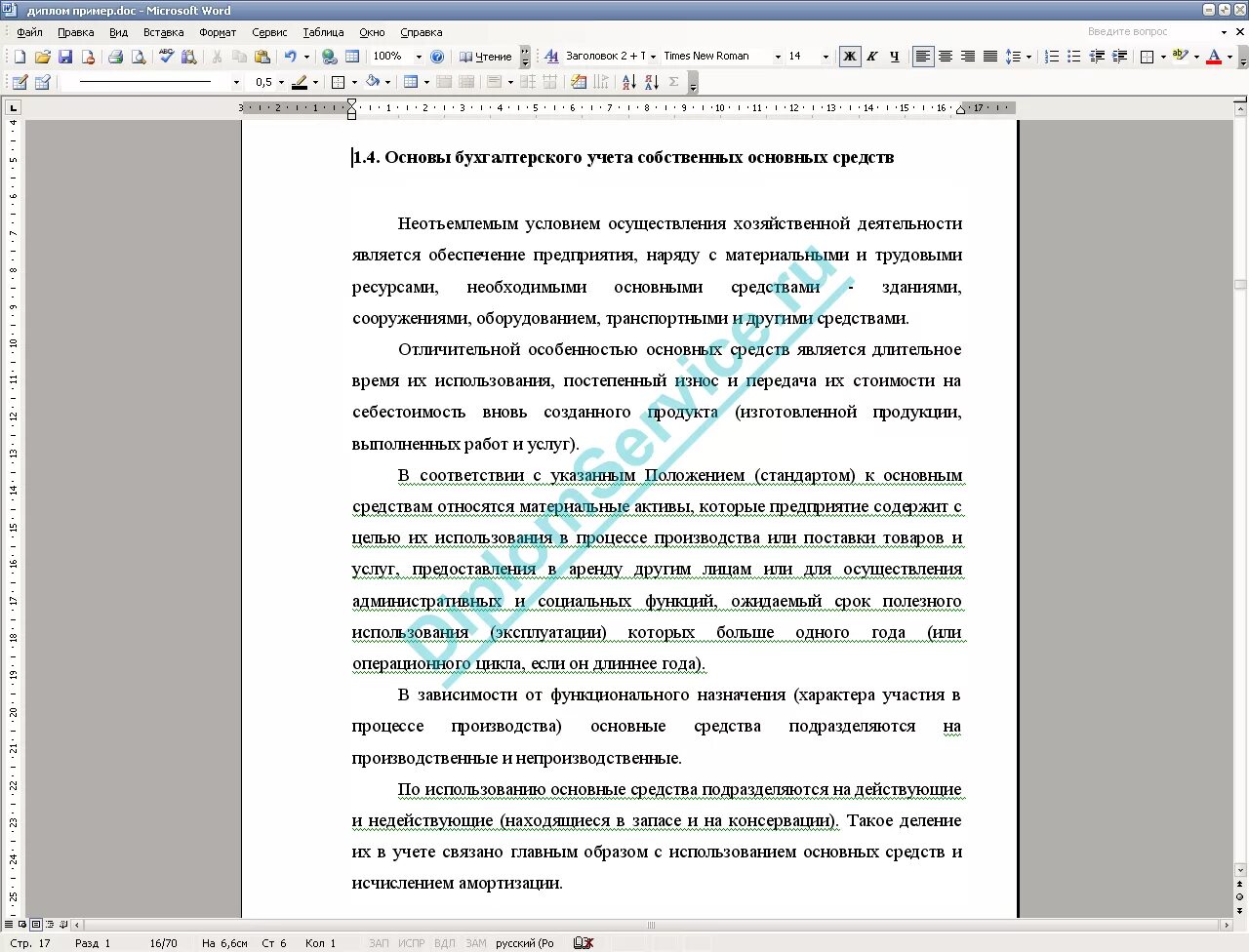Open the Вставка menu

(163, 31)
